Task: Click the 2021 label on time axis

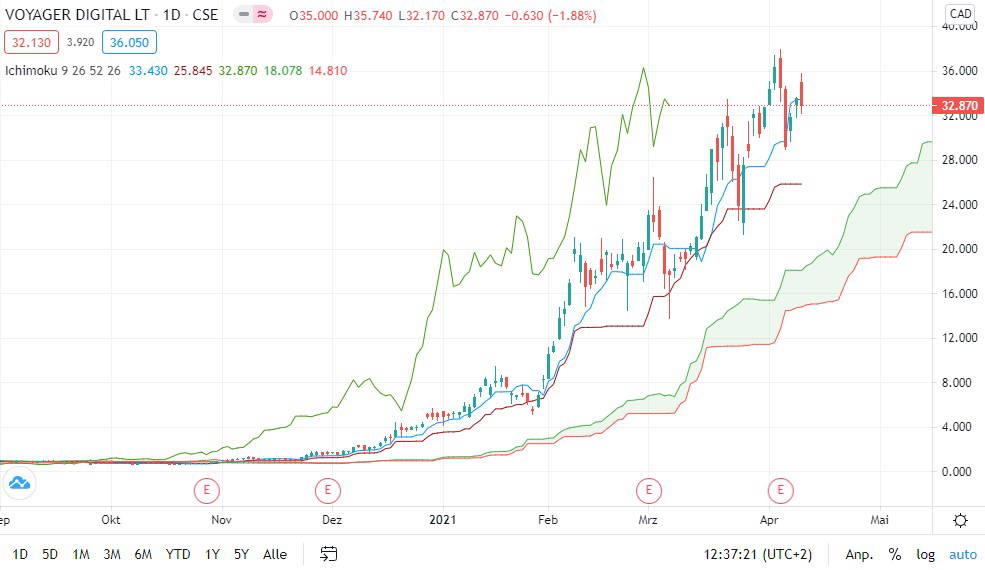Action: coord(442,520)
